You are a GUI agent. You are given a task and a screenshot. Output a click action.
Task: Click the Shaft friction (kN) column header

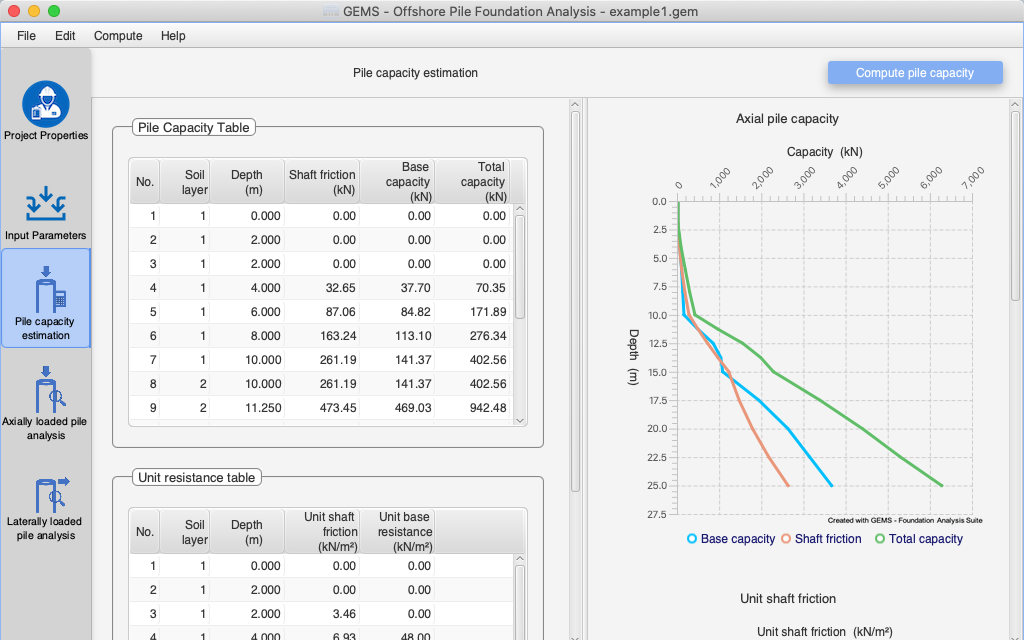(322, 182)
